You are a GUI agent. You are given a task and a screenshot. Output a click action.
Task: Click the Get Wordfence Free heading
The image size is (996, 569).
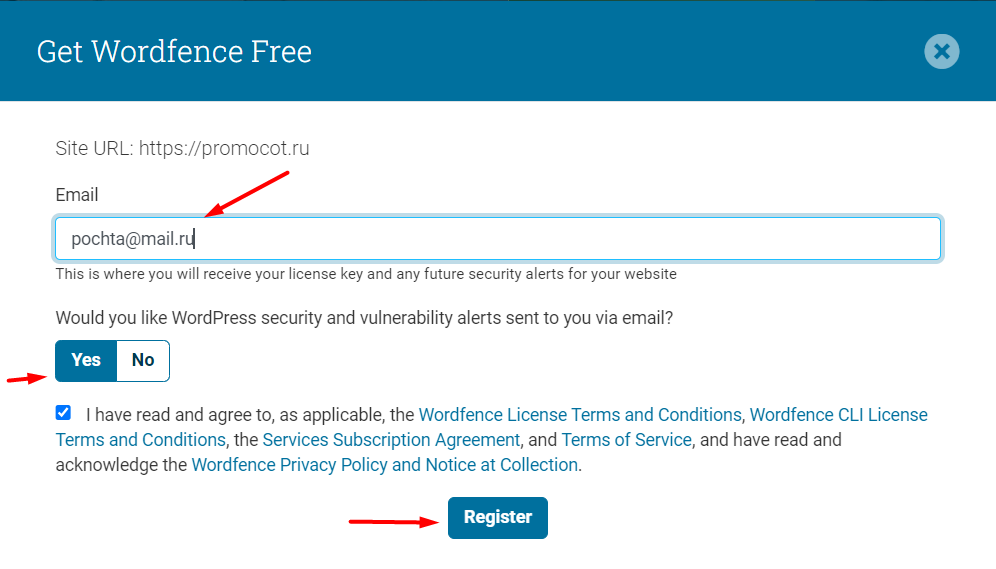point(174,51)
